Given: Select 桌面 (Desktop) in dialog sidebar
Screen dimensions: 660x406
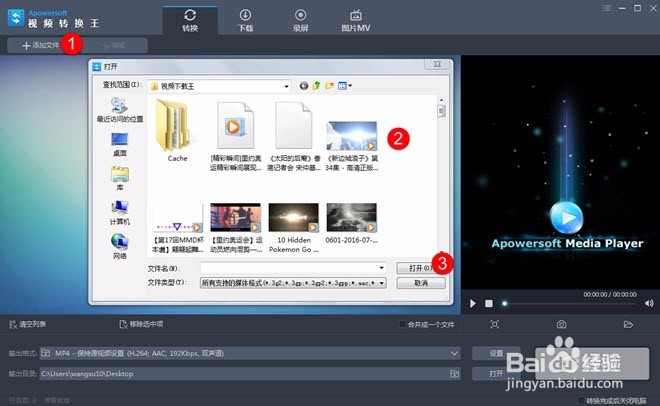Looking at the screenshot, I should 120,144.
